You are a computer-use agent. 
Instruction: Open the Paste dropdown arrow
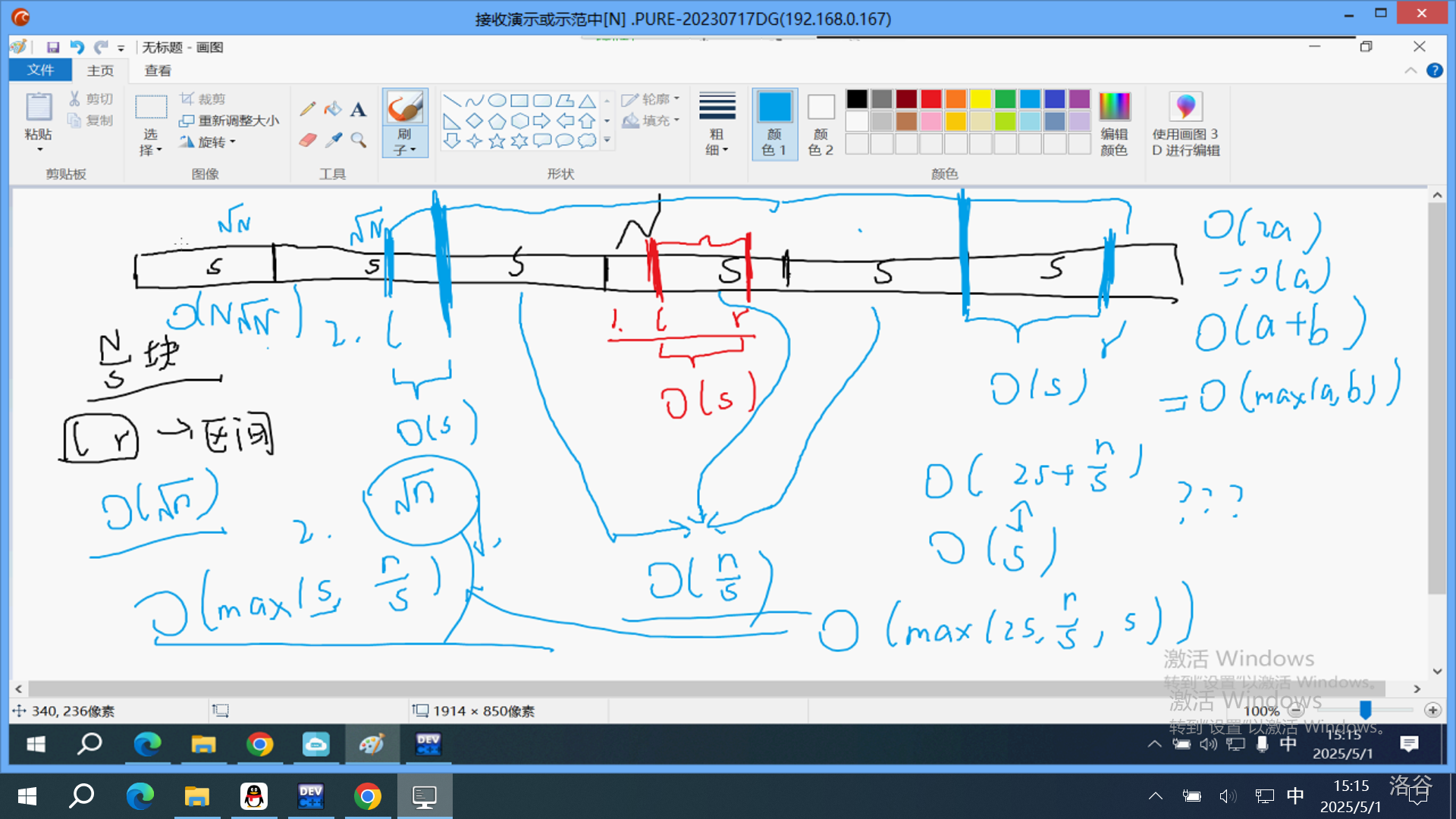[39, 149]
